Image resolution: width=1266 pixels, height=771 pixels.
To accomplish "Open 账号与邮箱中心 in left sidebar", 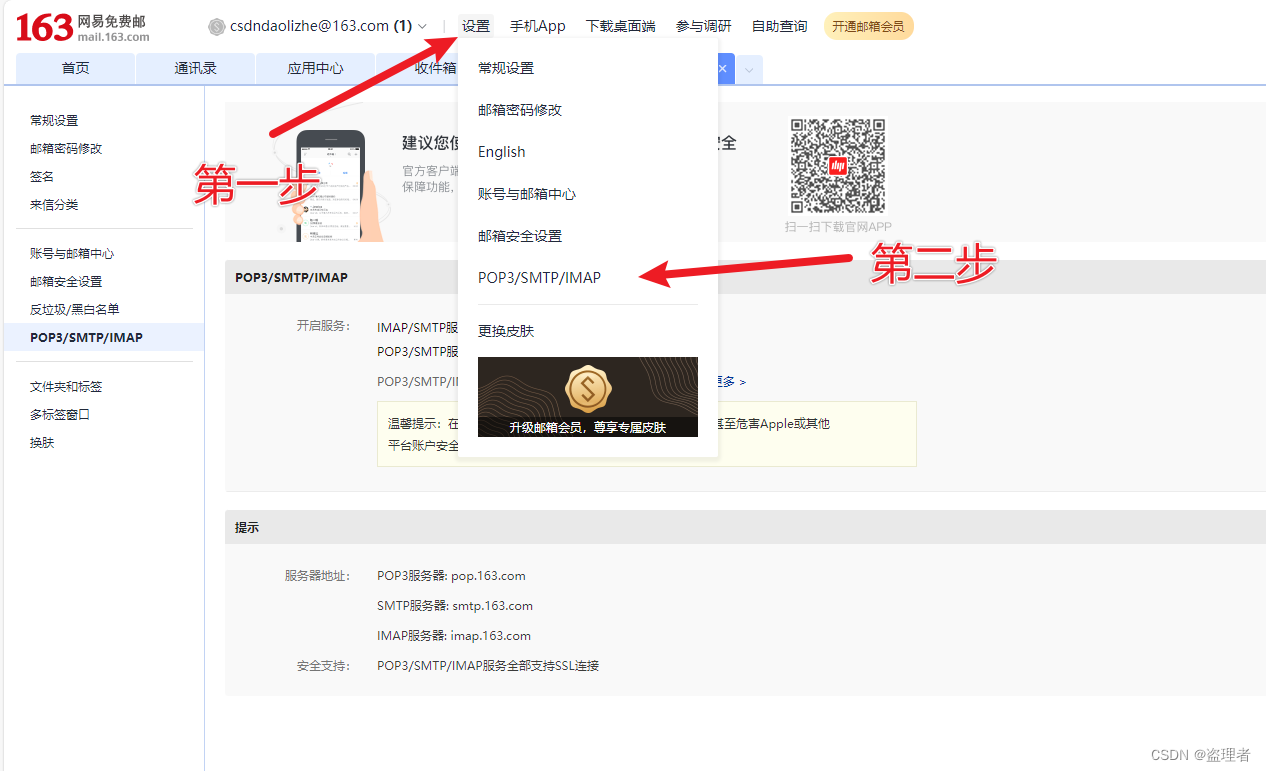I will 72,253.
